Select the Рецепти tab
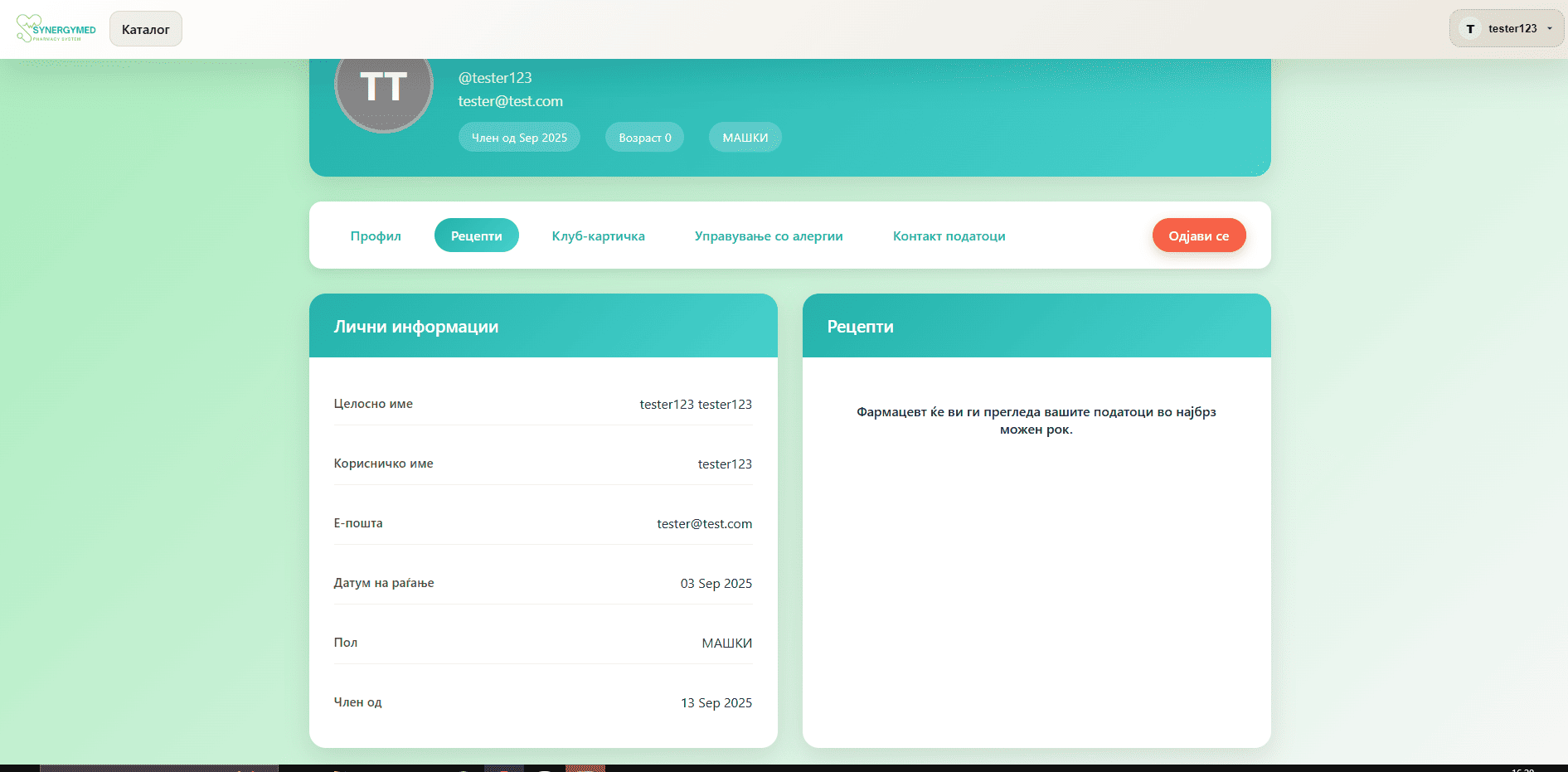Image resolution: width=1568 pixels, height=772 pixels. point(476,236)
